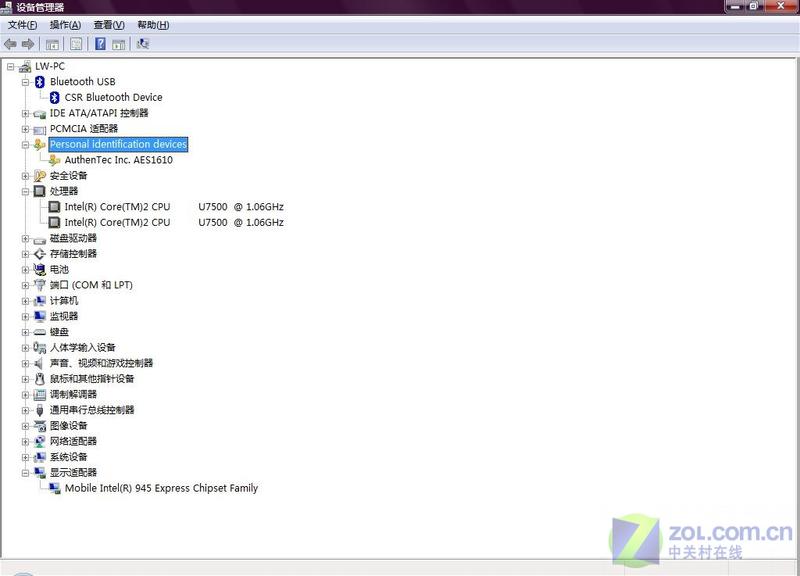800x576 pixels.
Task: Select the 监视器 label
Action: (64, 316)
